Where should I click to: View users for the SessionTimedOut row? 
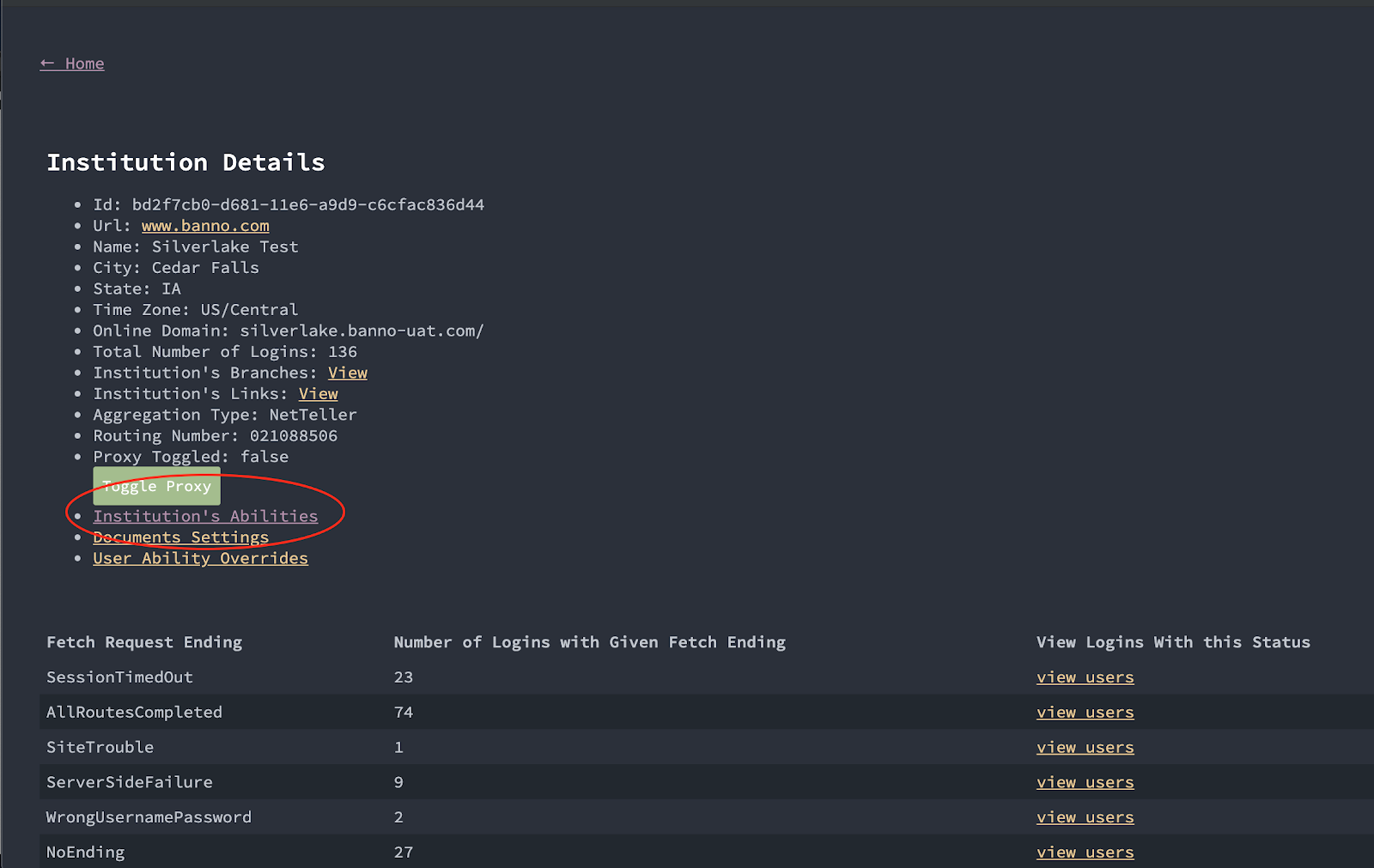point(1085,677)
